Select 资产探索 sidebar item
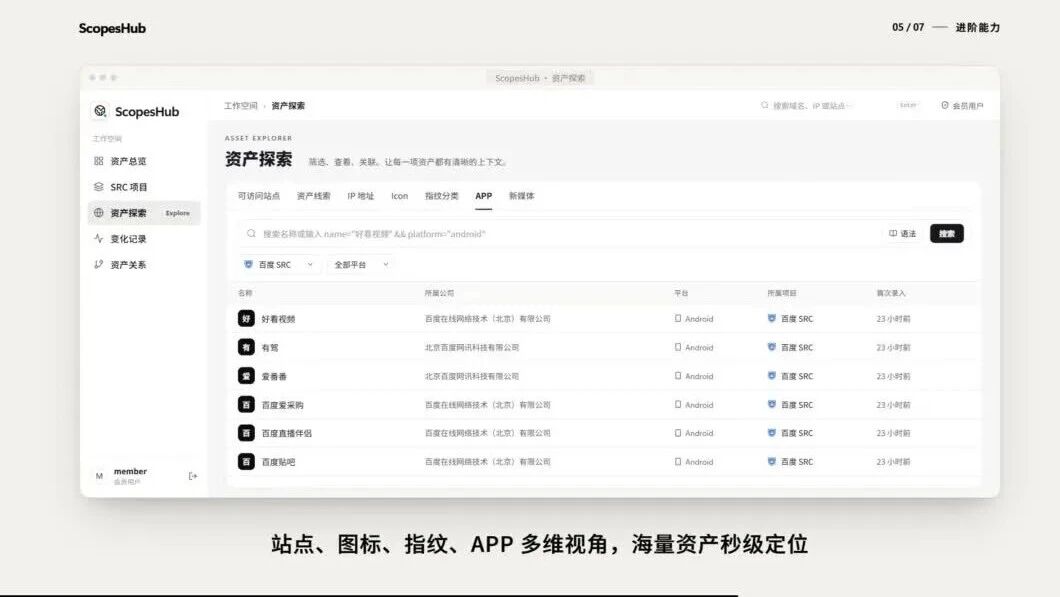 tap(144, 213)
